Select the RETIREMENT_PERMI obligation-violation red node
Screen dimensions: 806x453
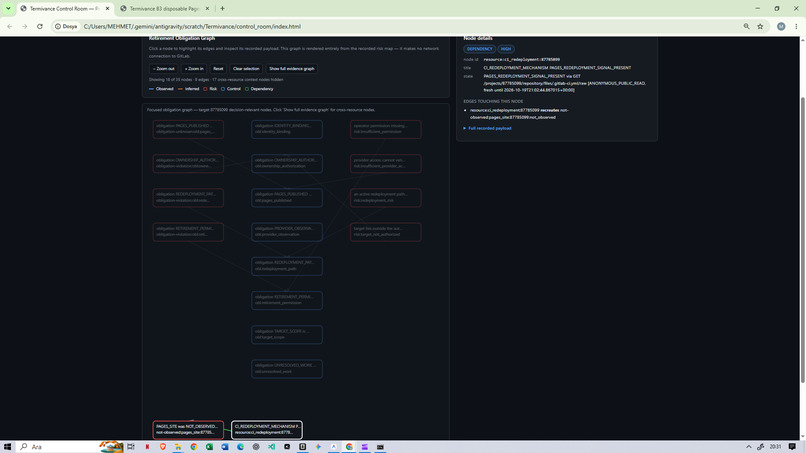pyautogui.click(x=188, y=231)
